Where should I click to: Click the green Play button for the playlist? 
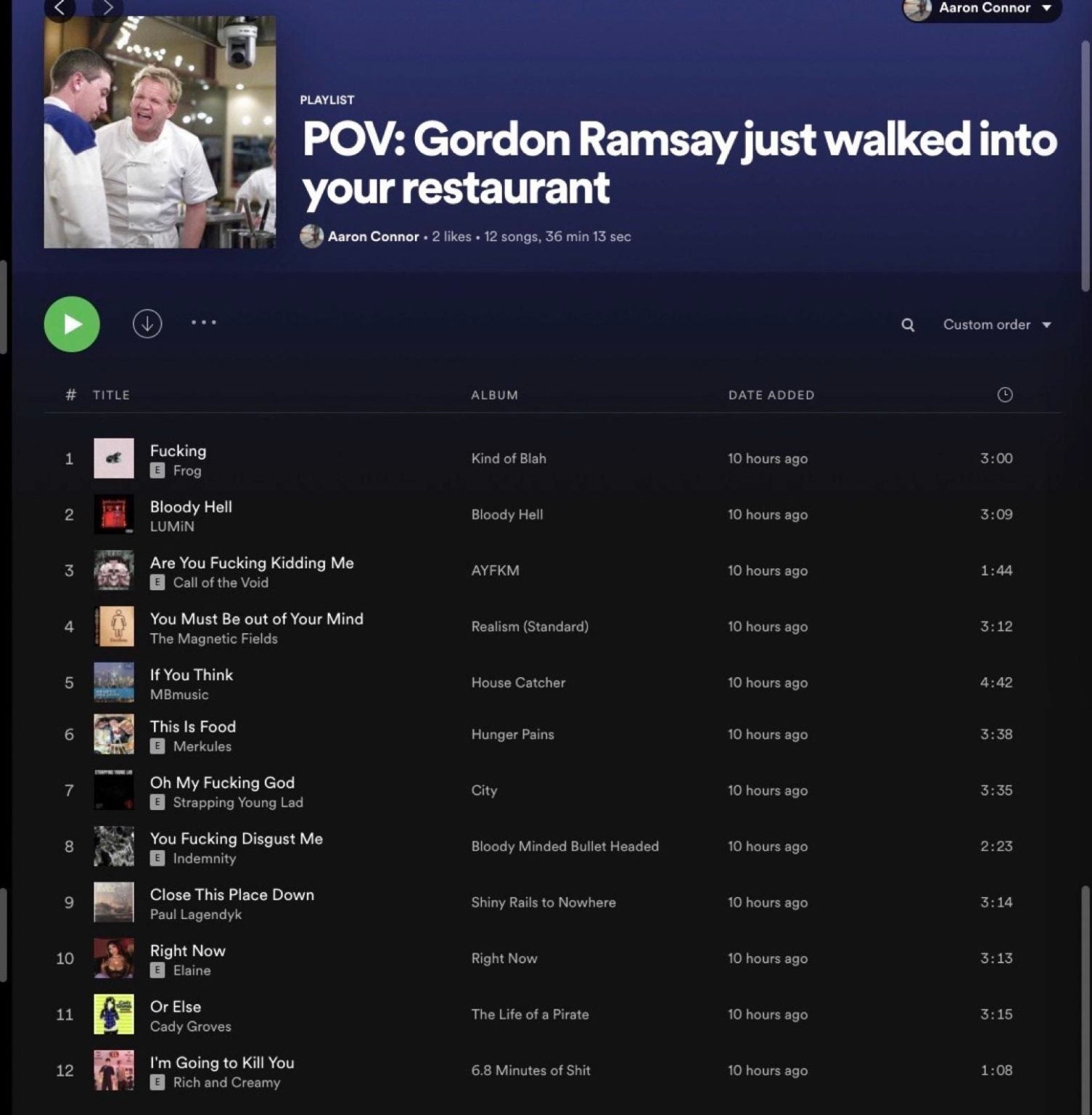coord(71,324)
